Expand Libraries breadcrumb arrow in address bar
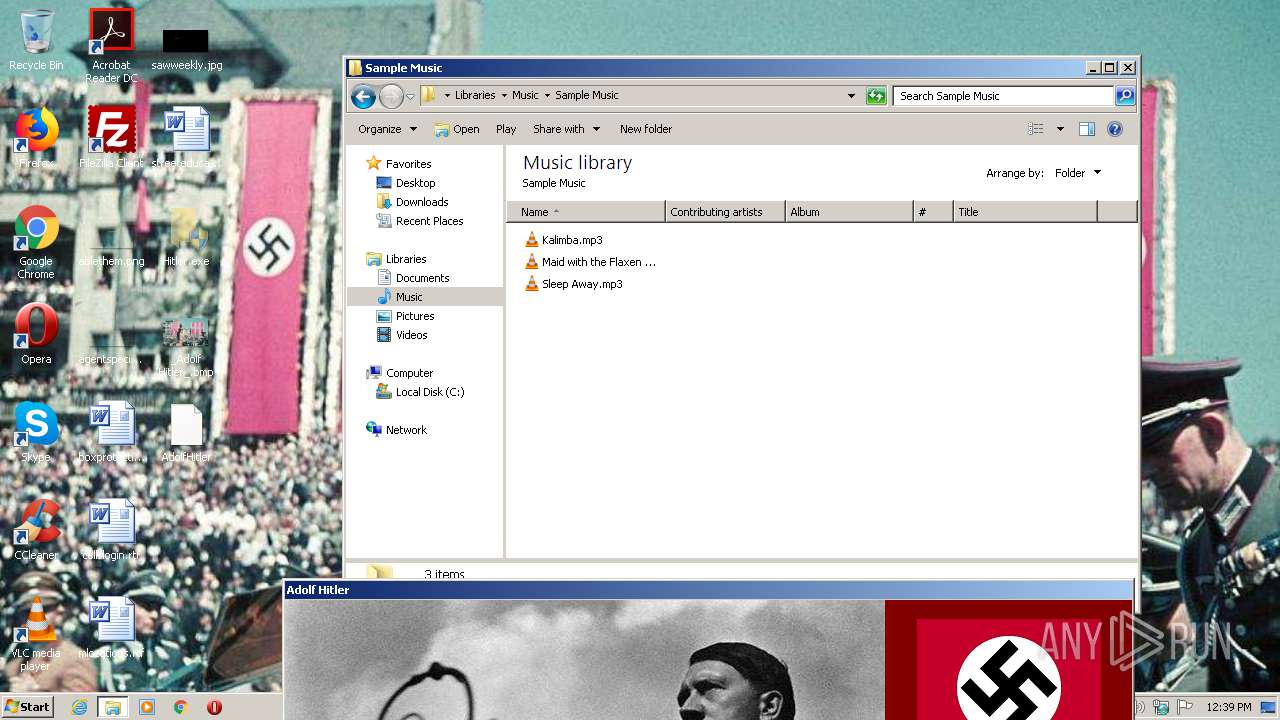This screenshot has width=1280, height=720. 504,96
